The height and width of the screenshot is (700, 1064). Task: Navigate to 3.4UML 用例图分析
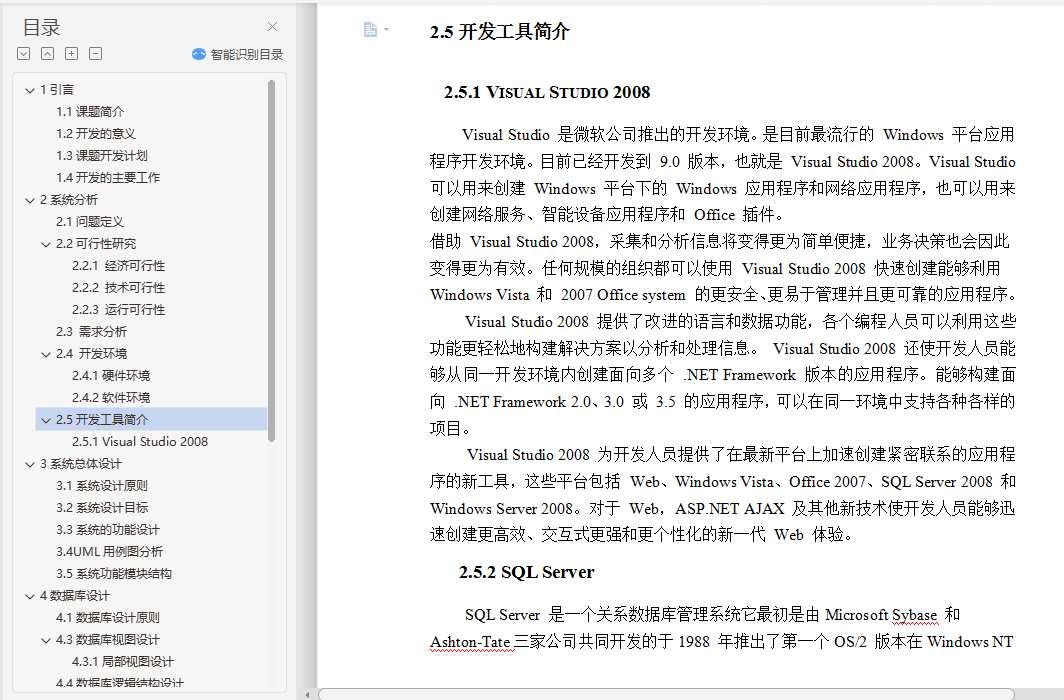pyautogui.click(x=109, y=551)
